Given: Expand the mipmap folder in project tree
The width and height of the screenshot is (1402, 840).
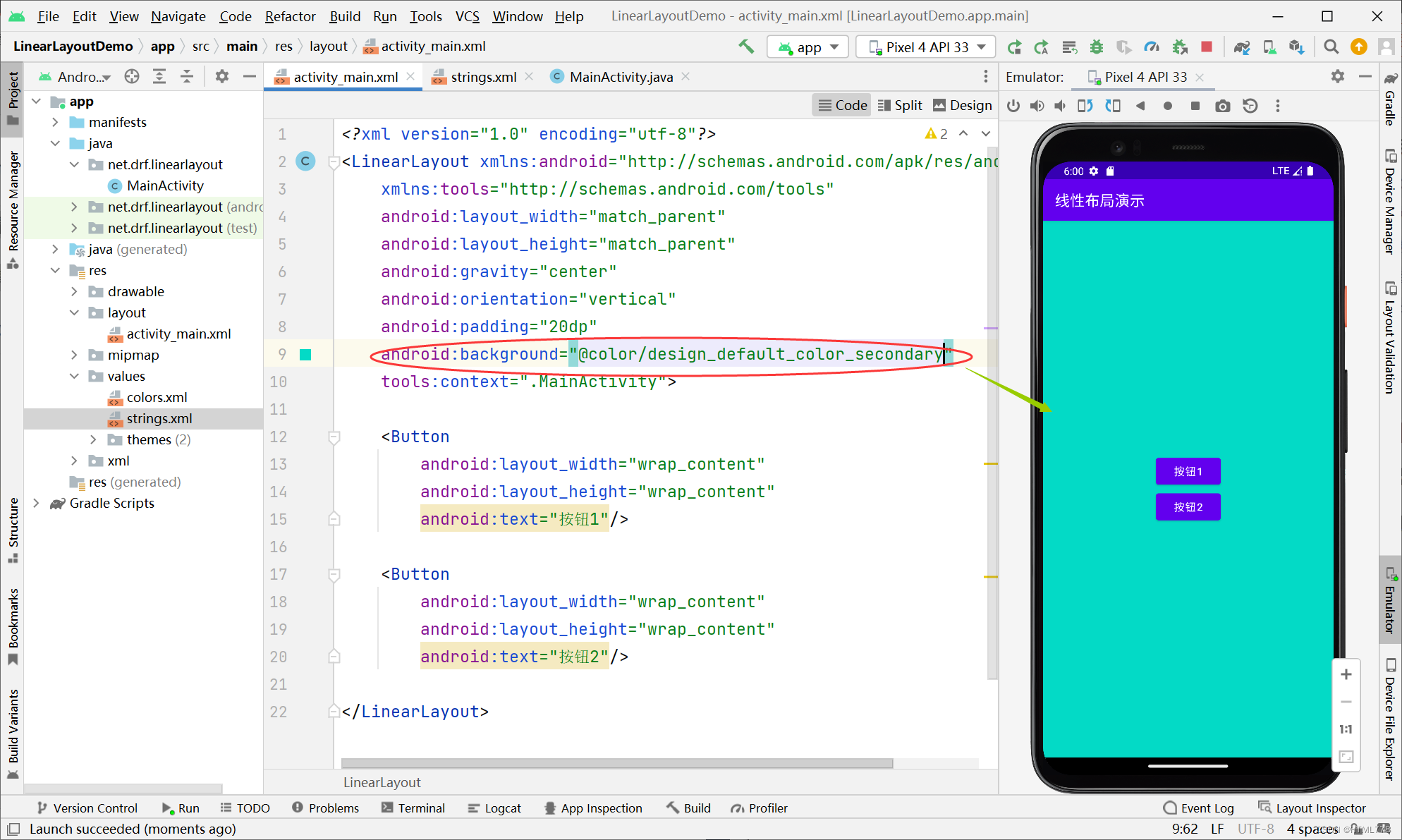Looking at the screenshot, I should click(75, 355).
